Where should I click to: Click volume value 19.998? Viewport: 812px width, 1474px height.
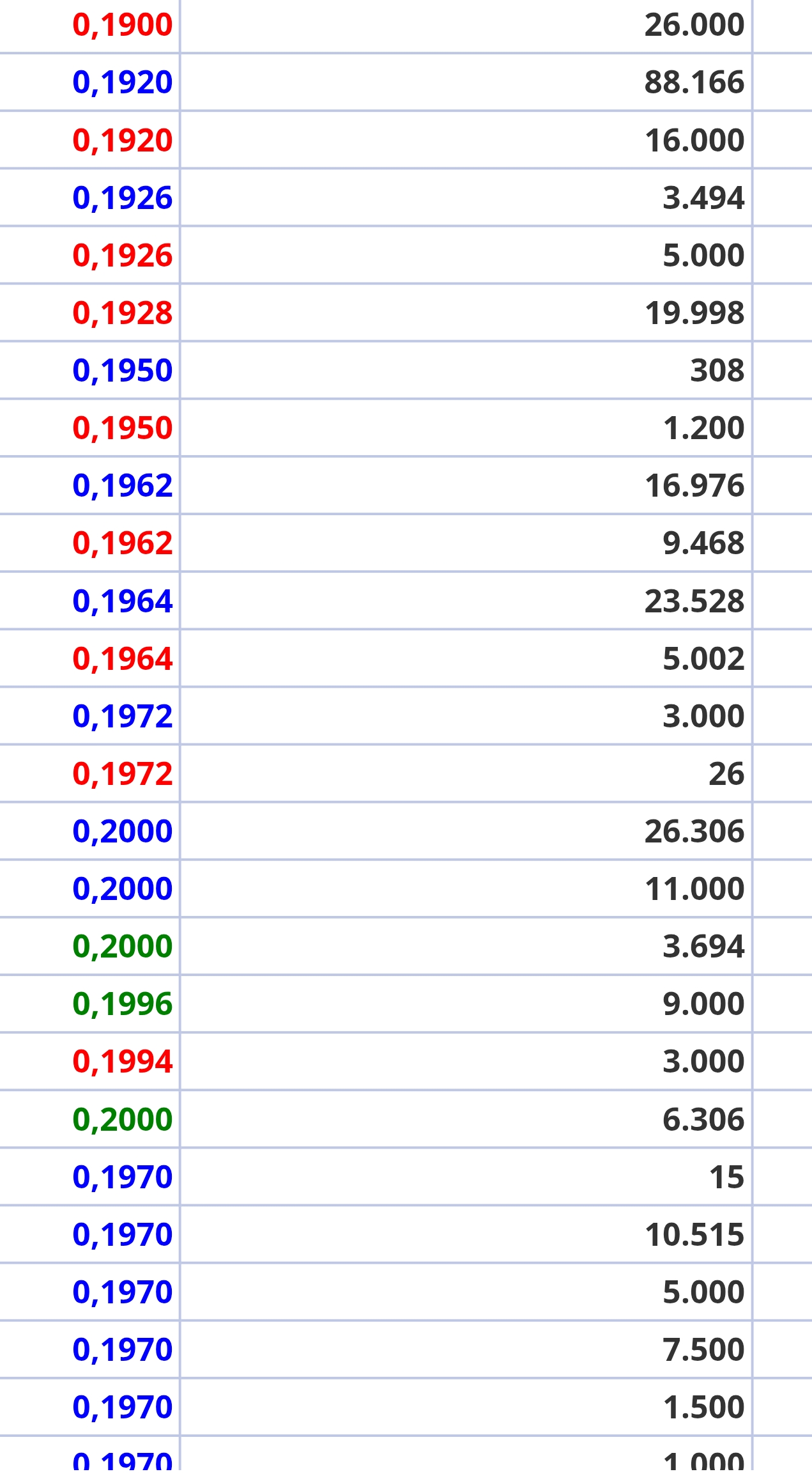pyautogui.click(x=694, y=313)
